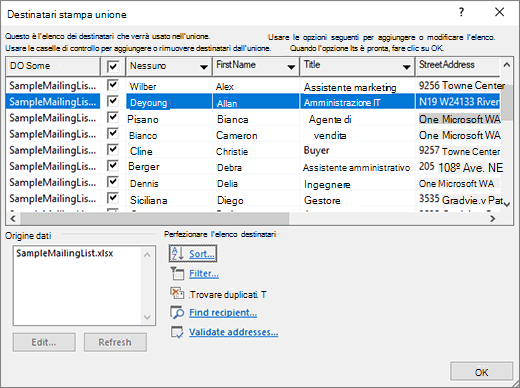Click the 9256 Towne Center address cell
The height and width of the screenshot is (388, 520).
point(458,86)
